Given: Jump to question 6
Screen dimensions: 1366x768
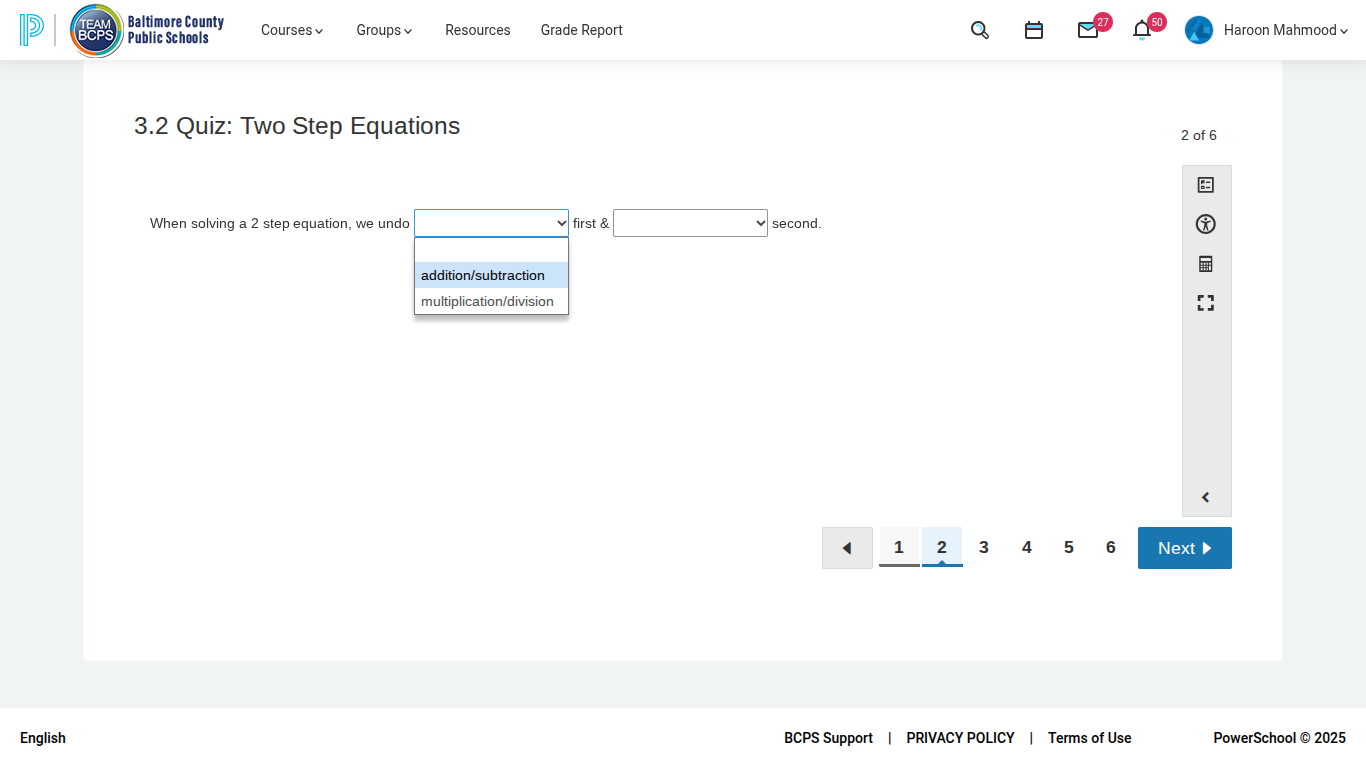Looking at the screenshot, I should pyautogui.click(x=1111, y=547).
